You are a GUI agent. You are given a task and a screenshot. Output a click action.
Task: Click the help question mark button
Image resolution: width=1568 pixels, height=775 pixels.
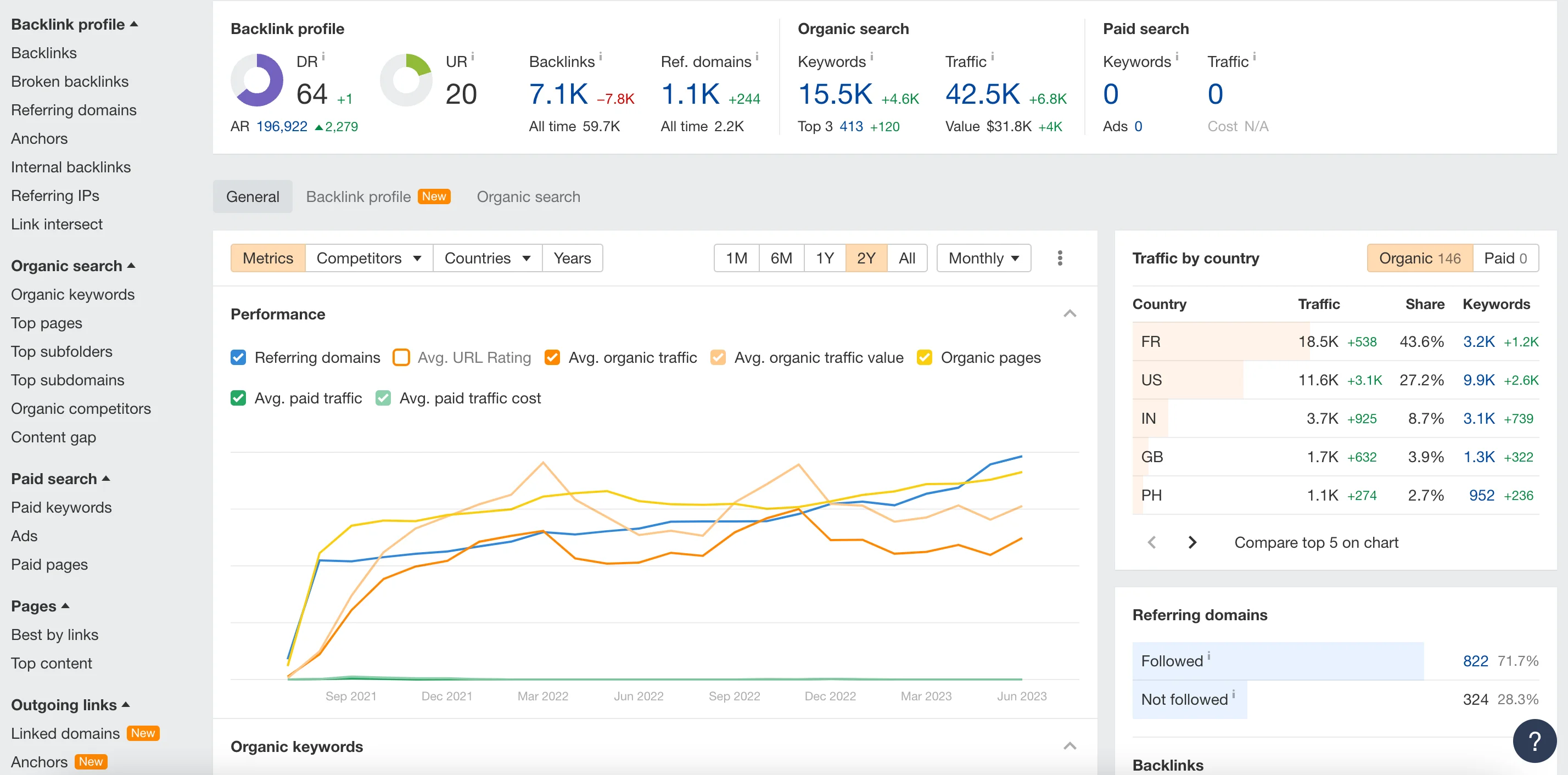(1534, 740)
